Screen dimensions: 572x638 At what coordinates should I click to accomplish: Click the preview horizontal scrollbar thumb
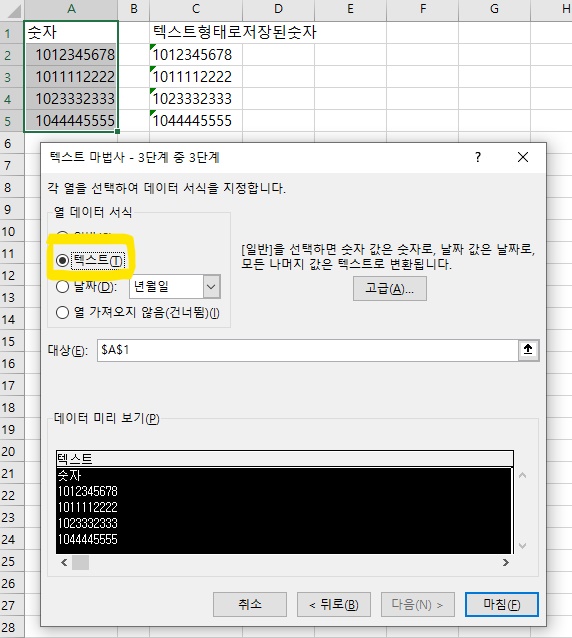pyautogui.click(x=80, y=562)
